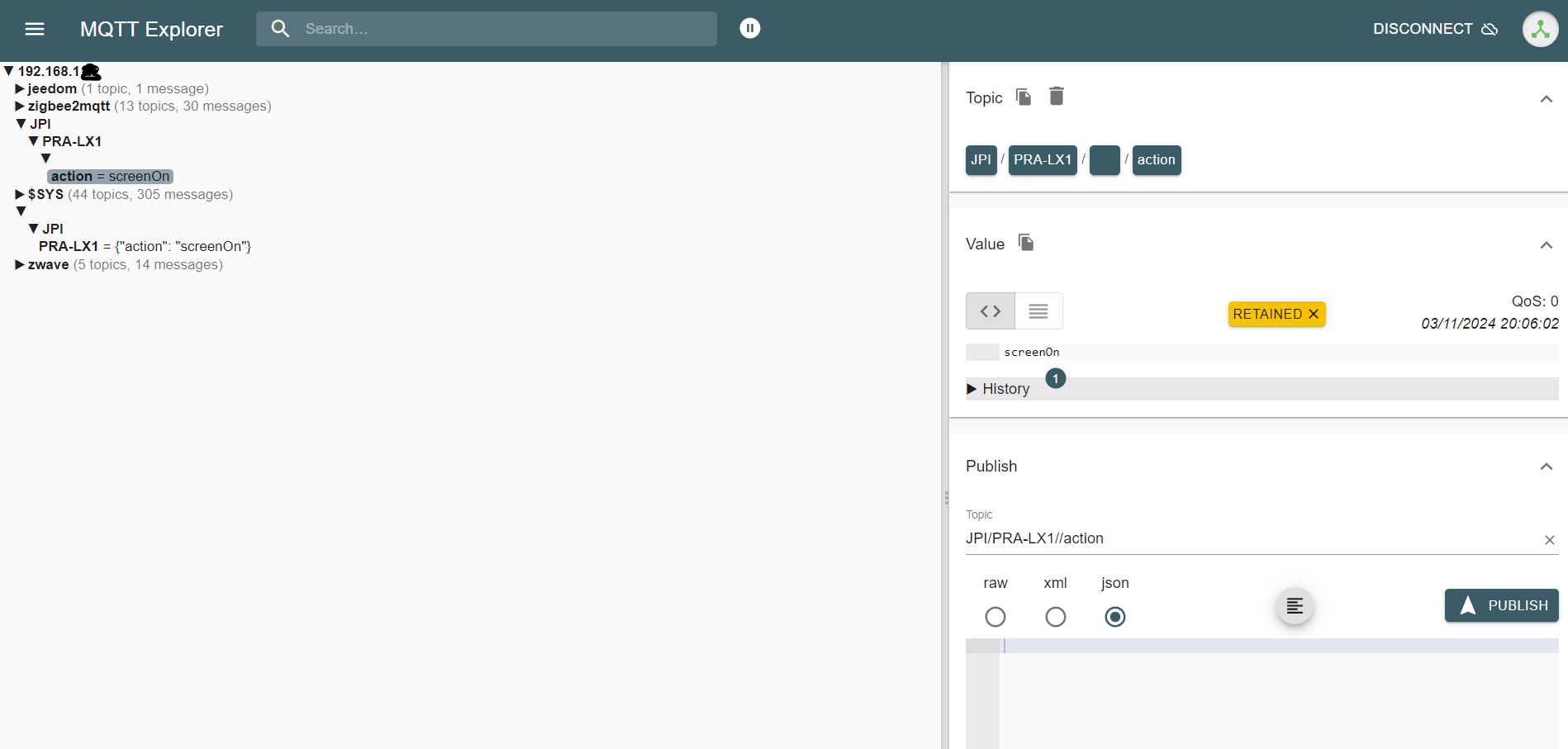Disconnect from the broker
The height and width of the screenshot is (749, 1568).
(1435, 29)
